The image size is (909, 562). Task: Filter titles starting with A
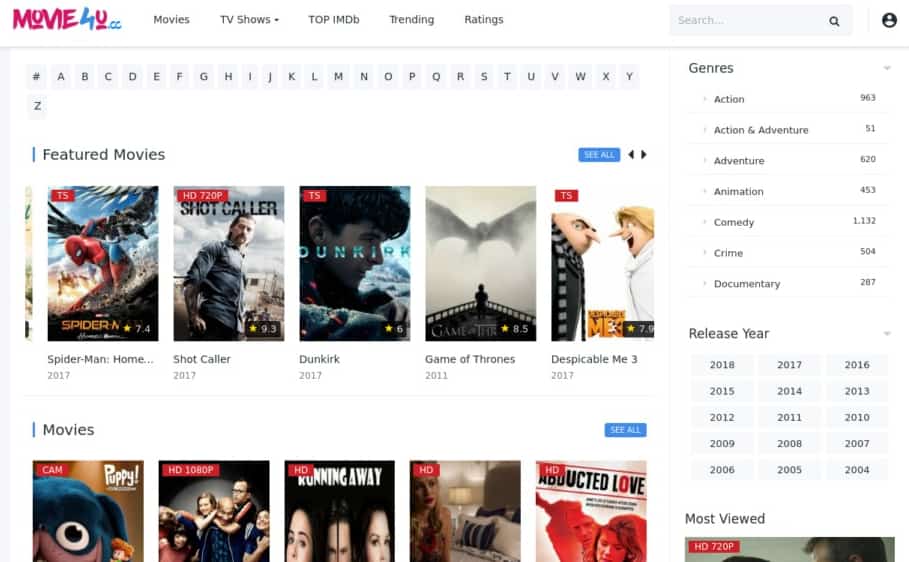point(61,77)
